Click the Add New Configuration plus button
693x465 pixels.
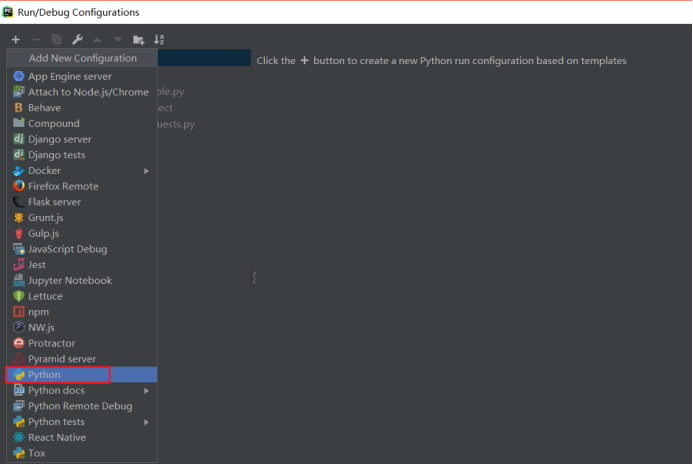click(x=16, y=40)
